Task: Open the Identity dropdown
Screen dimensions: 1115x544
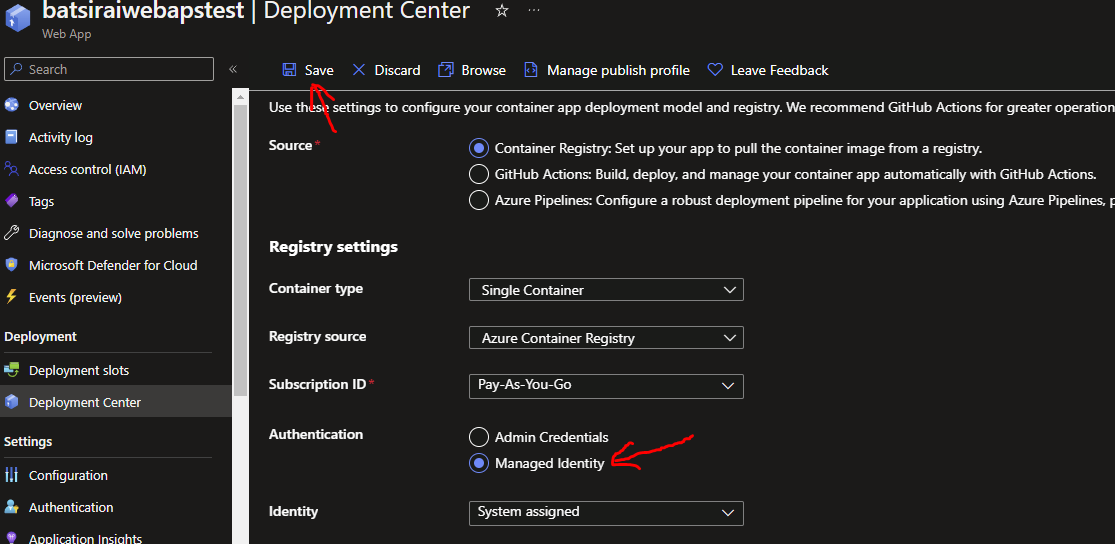Action: (x=607, y=513)
